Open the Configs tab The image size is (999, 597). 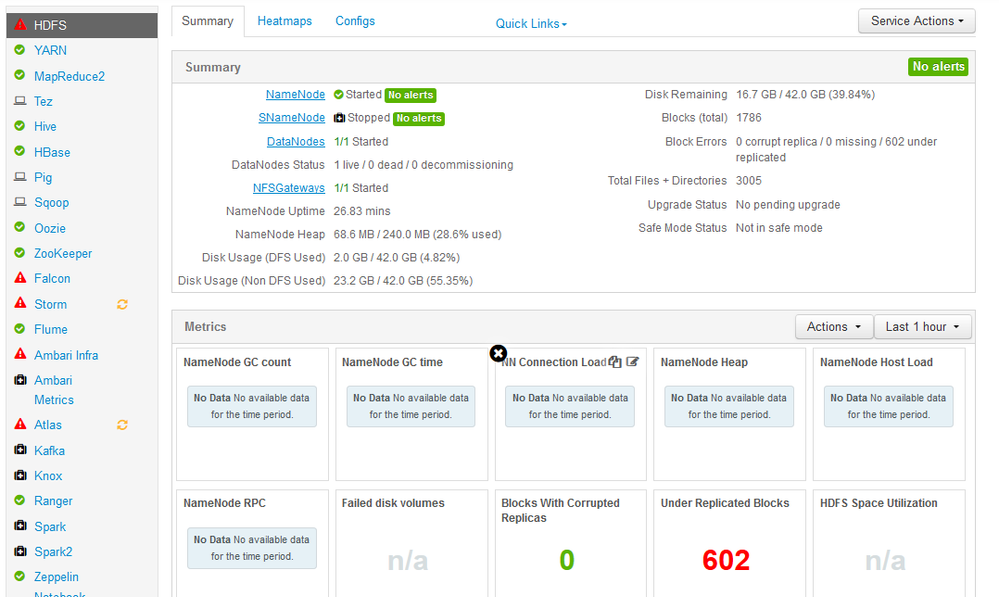pos(355,21)
